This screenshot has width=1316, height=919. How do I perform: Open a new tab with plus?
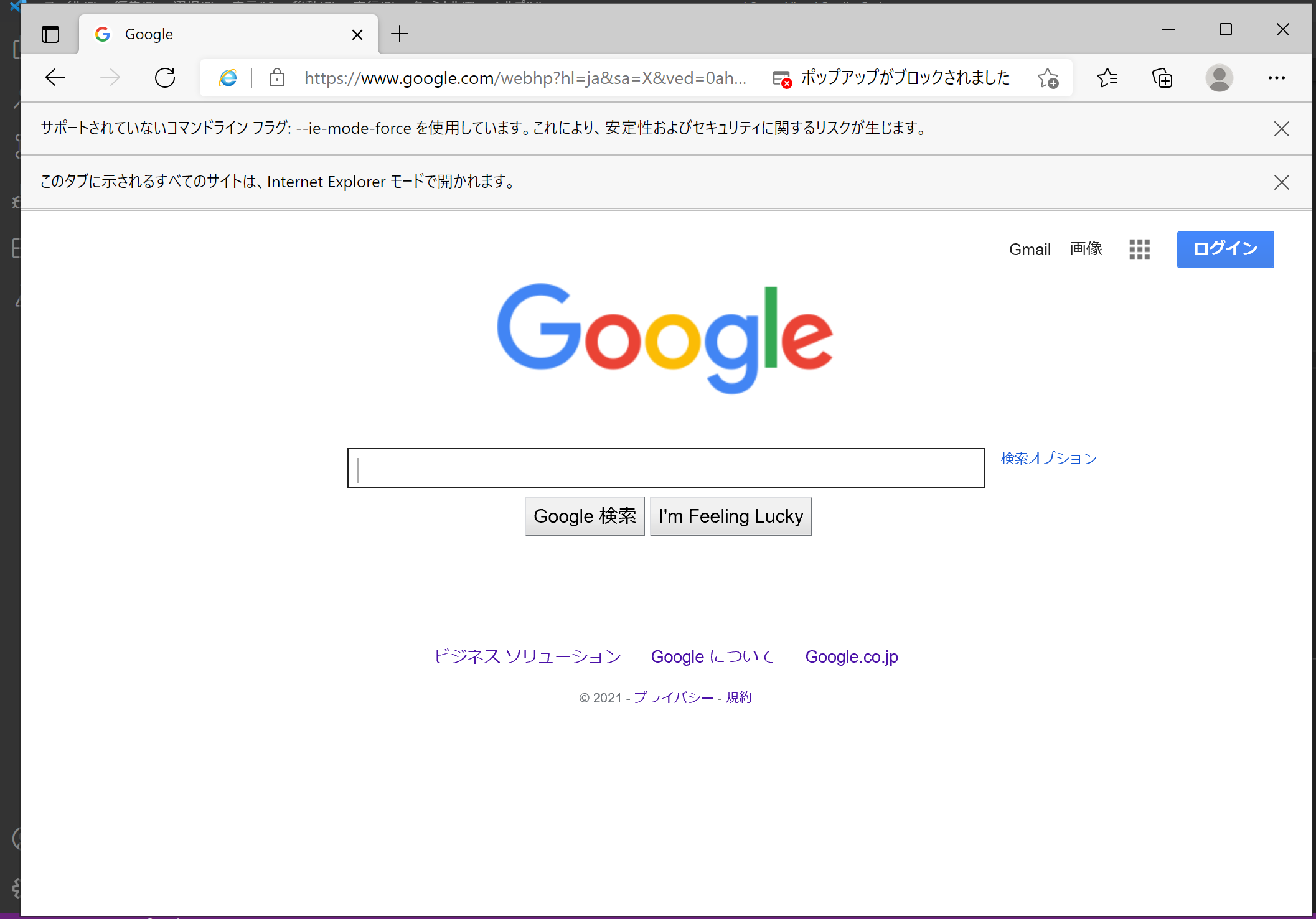point(400,34)
